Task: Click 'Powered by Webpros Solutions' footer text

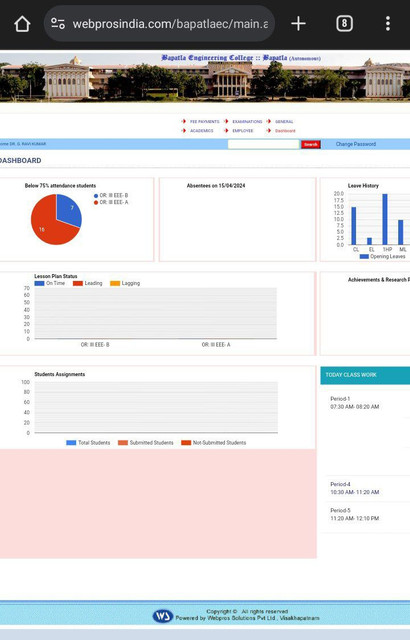Action: tap(247, 618)
